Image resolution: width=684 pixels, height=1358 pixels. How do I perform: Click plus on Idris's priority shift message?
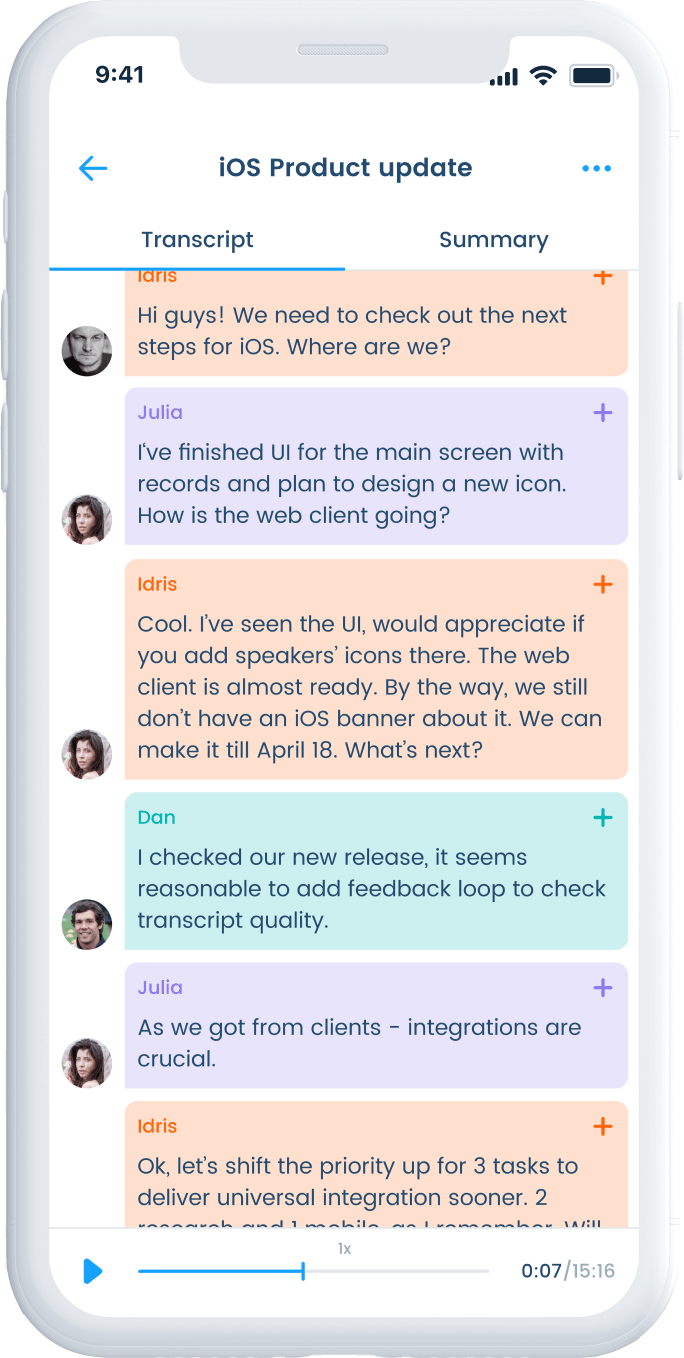point(602,1127)
